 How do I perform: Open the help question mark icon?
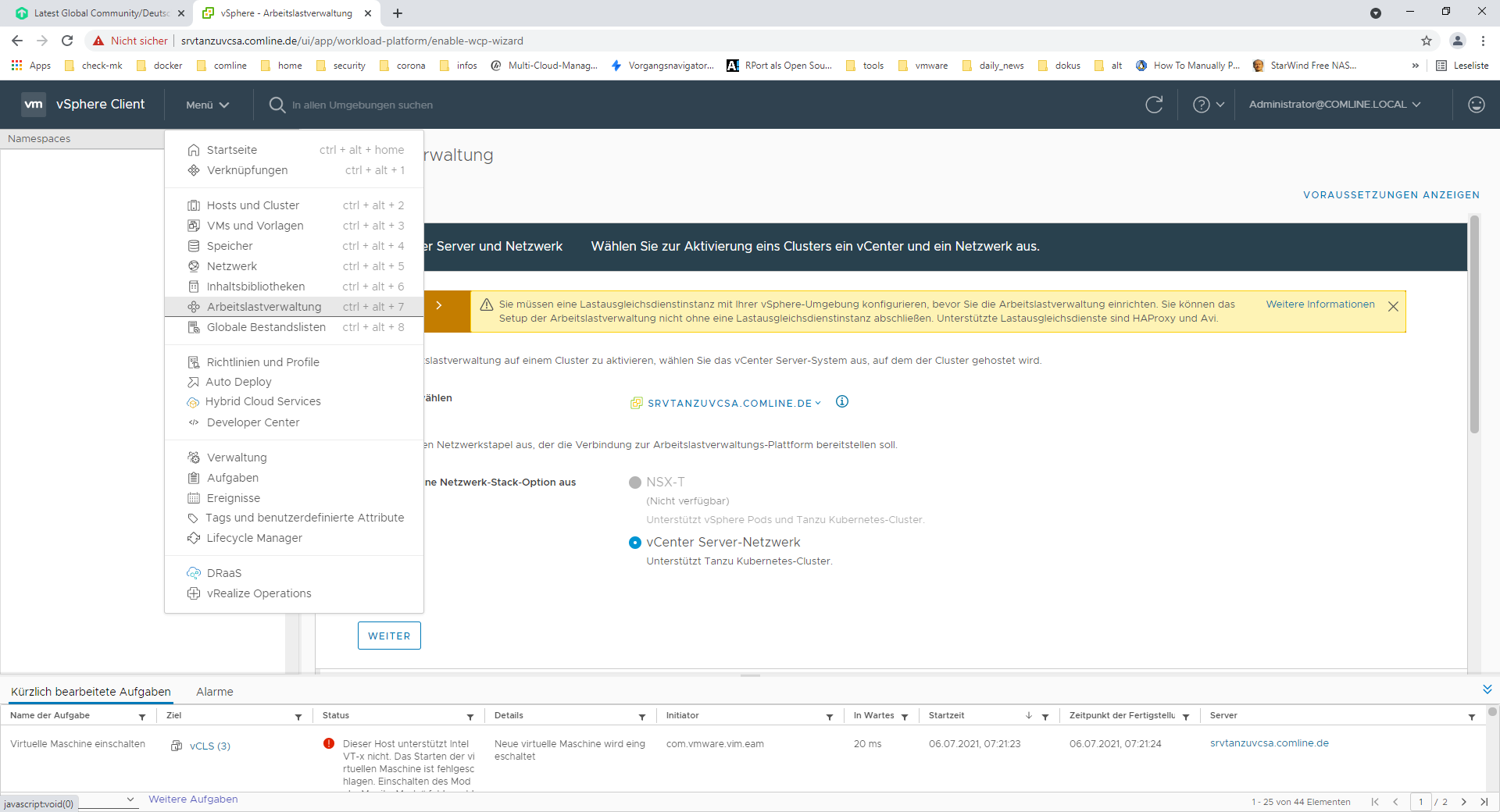click(x=1201, y=105)
